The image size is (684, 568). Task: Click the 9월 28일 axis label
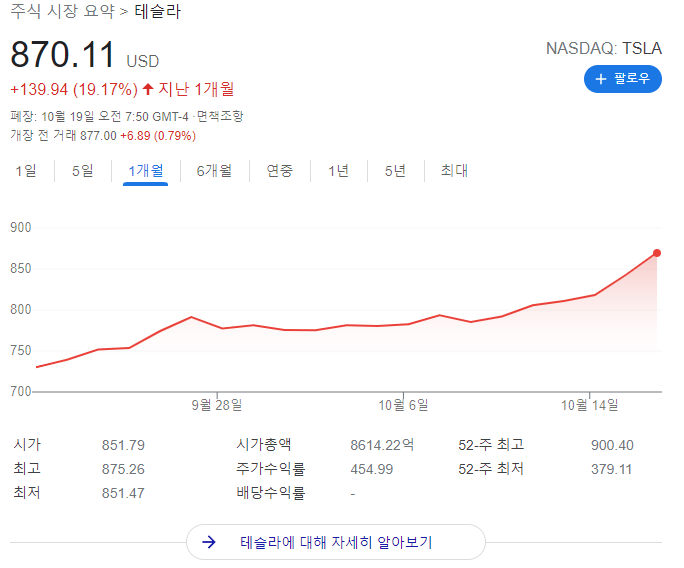click(217, 405)
